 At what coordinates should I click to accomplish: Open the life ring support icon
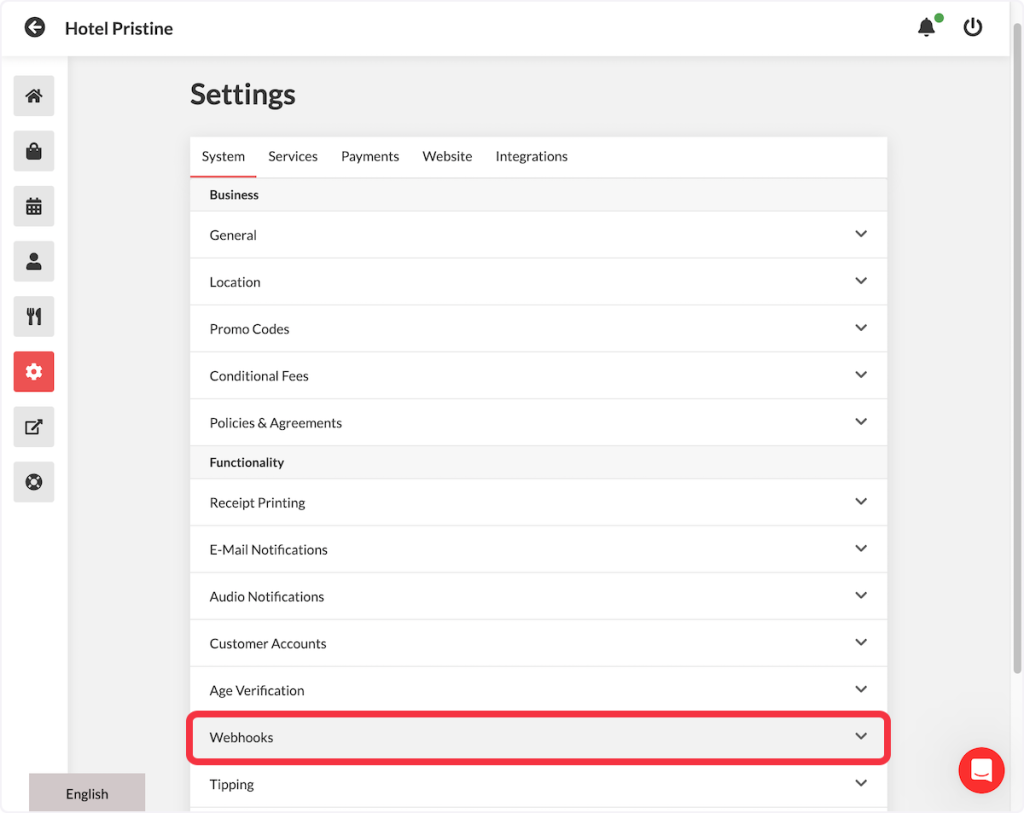(34, 482)
